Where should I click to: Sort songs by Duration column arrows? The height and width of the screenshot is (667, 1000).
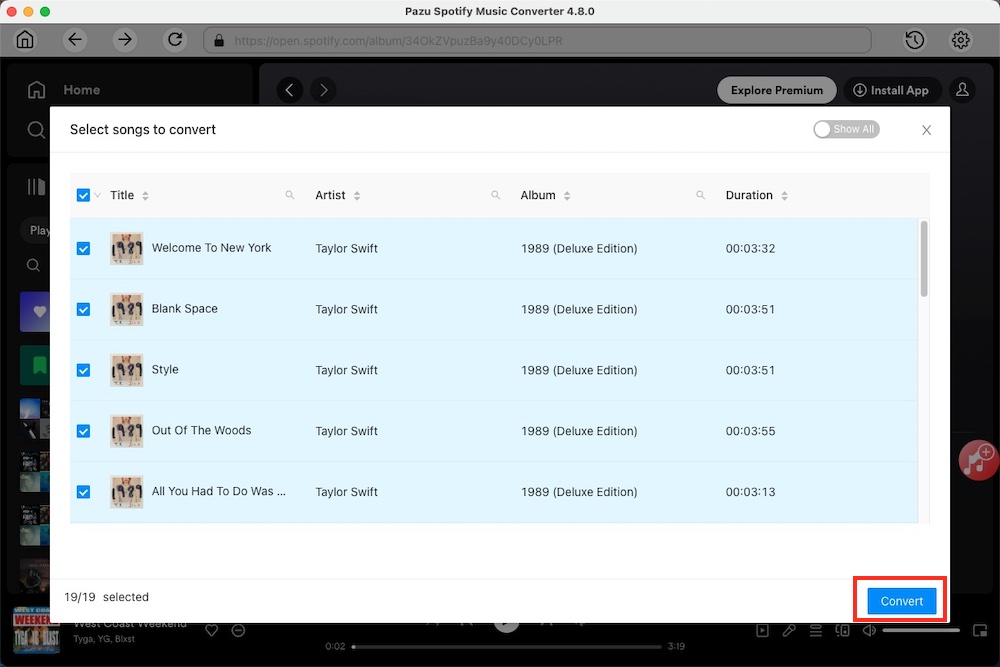click(784, 196)
